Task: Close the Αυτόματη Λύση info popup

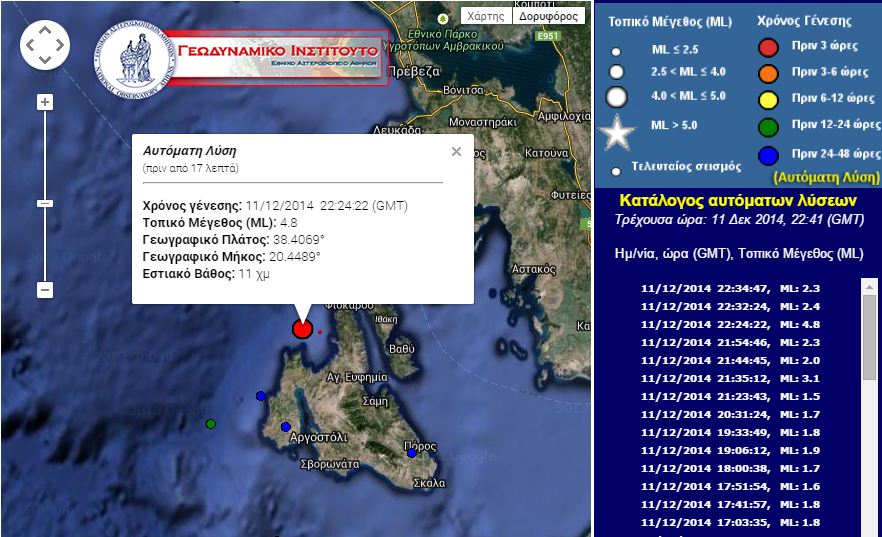Action: (456, 152)
